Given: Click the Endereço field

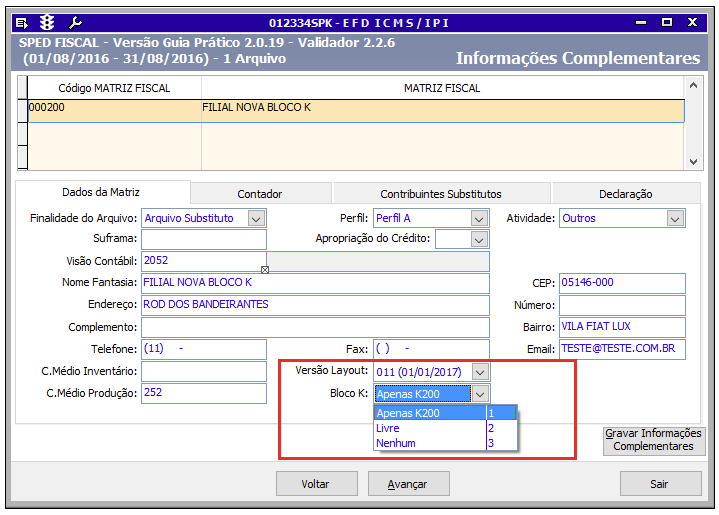Looking at the screenshot, I should tap(315, 305).
